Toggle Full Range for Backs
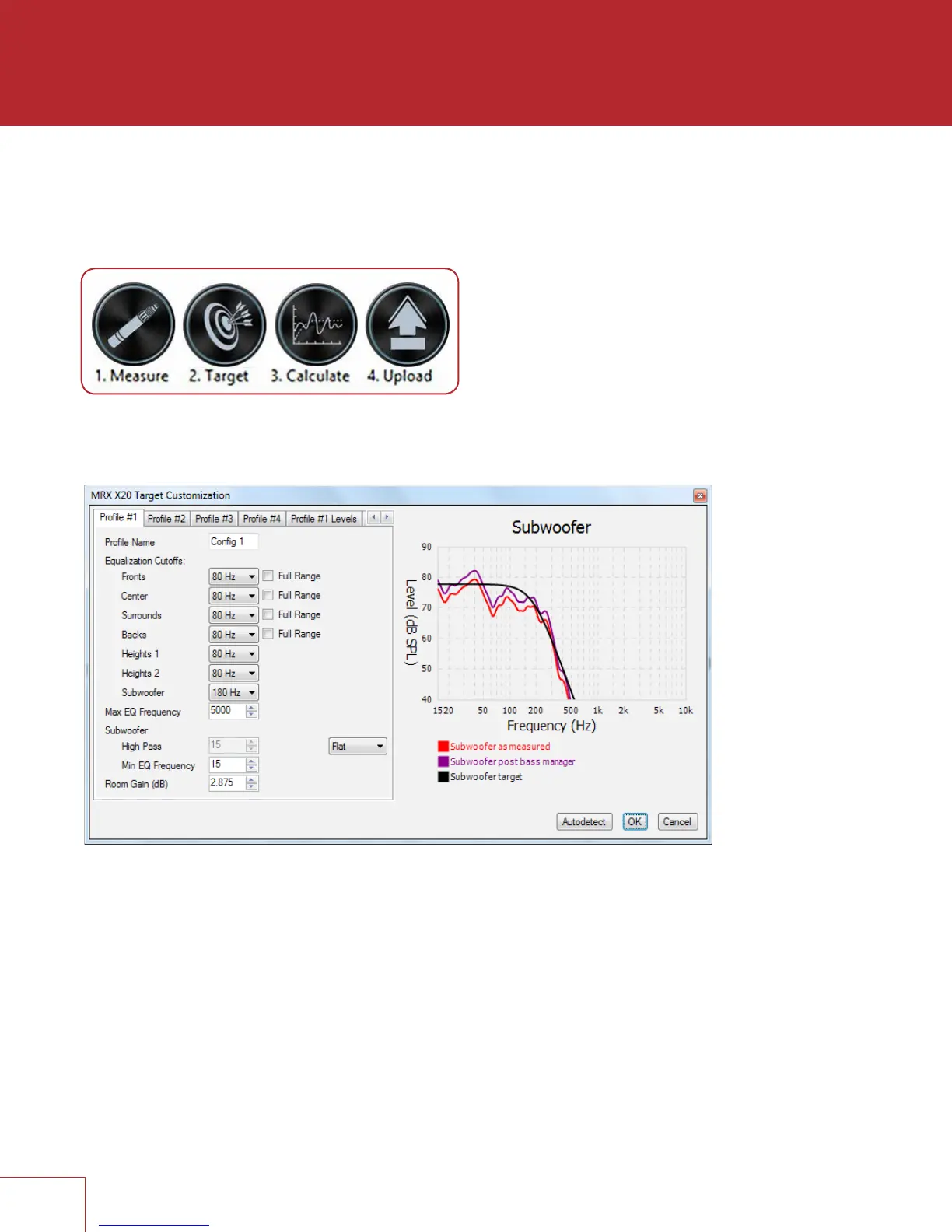 [268, 634]
